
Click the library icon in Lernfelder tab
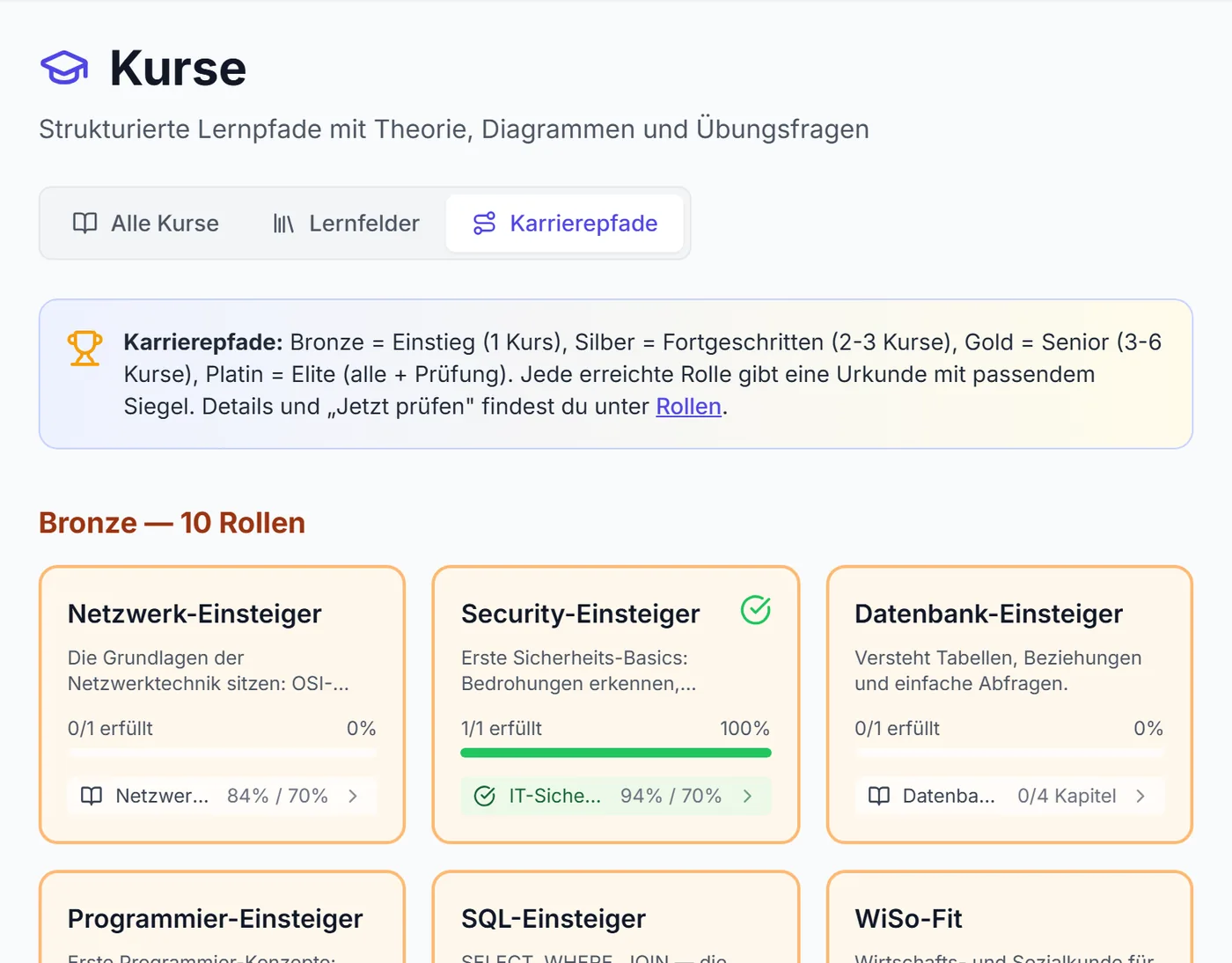tap(283, 224)
